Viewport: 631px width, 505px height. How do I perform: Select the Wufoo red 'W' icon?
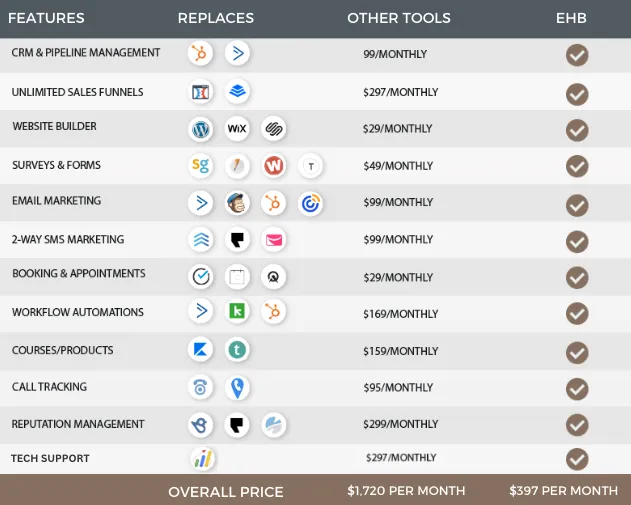click(274, 165)
